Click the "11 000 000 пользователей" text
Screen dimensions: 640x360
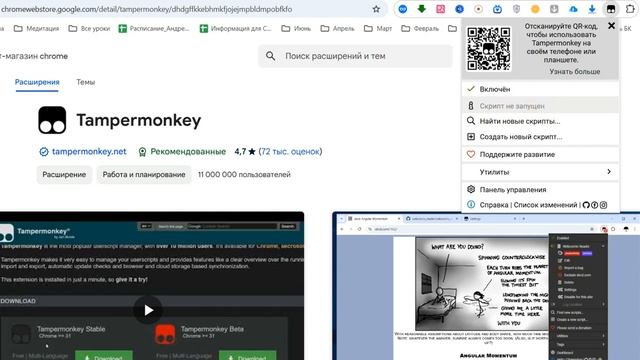[x=244, y=175]
